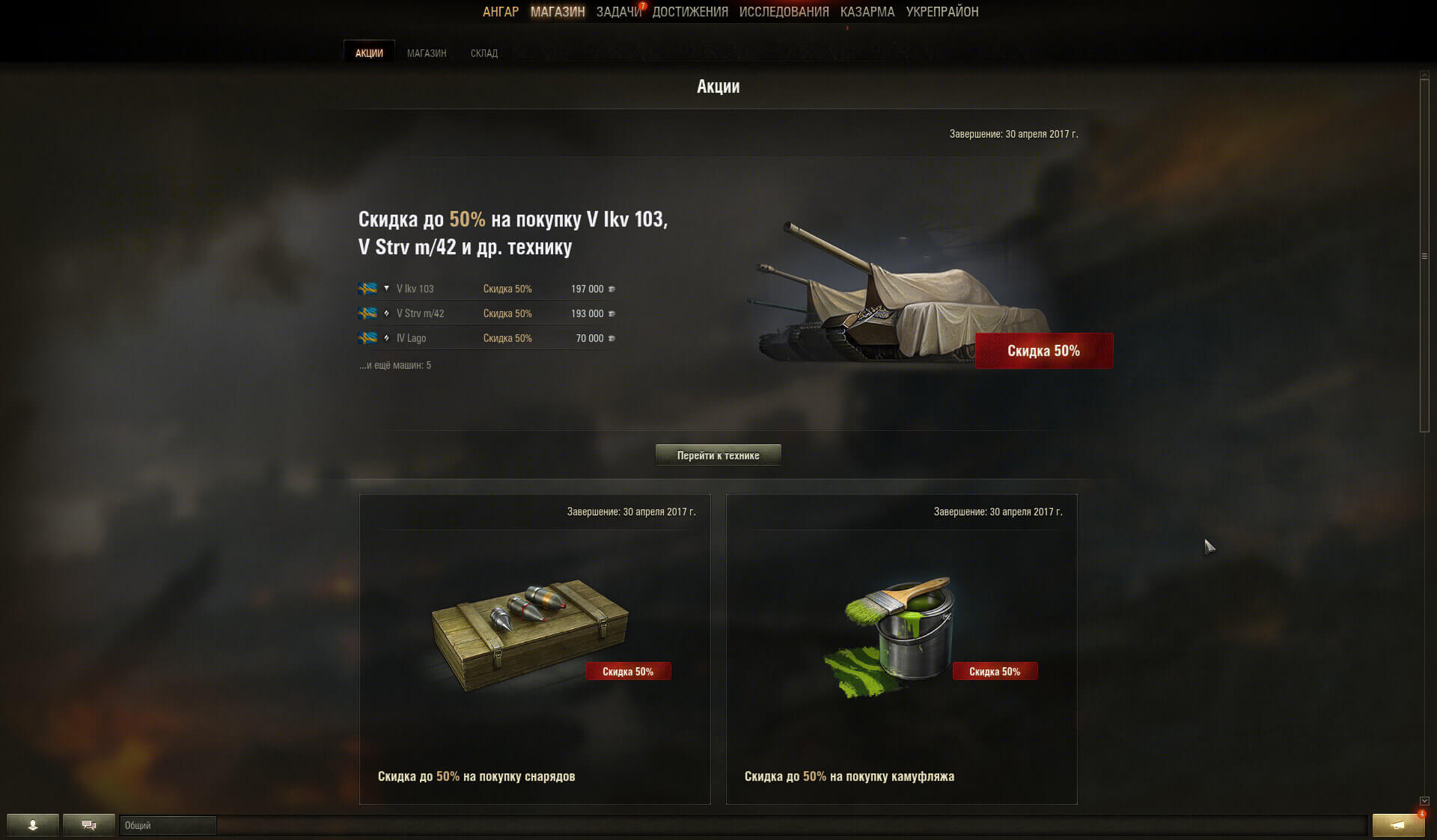The height and width of the screenshot is (840, 1437).
Task: Click the tank type icon for Ikv 103
Action: click(x=386, y=288)
